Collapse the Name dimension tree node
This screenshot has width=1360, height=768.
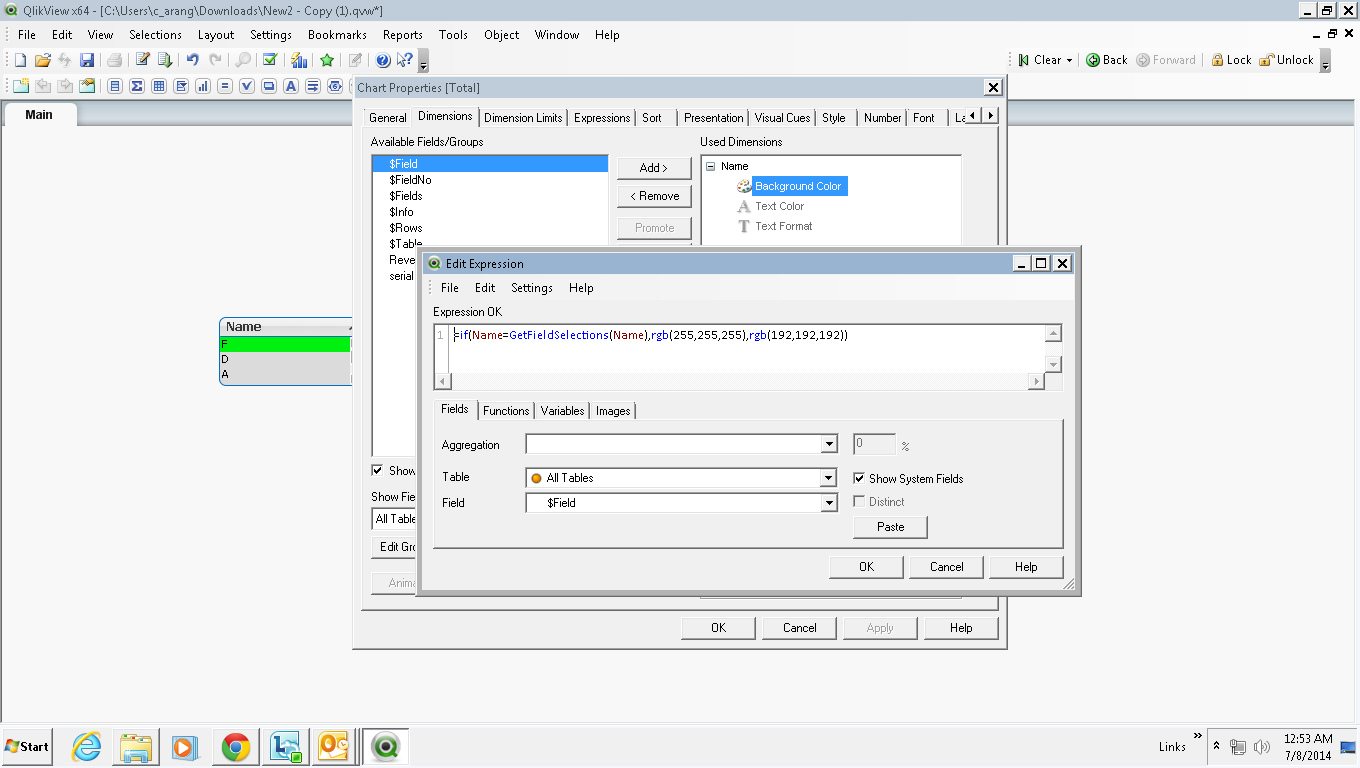pyautogui.click(x=710, y=166)
